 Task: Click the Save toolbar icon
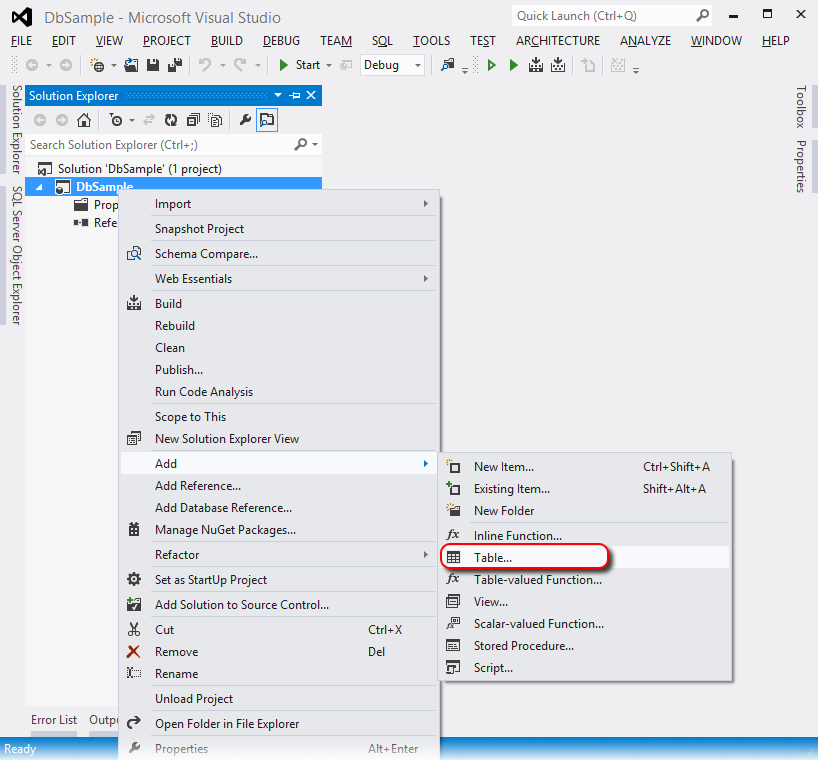(x=153, y=65)
